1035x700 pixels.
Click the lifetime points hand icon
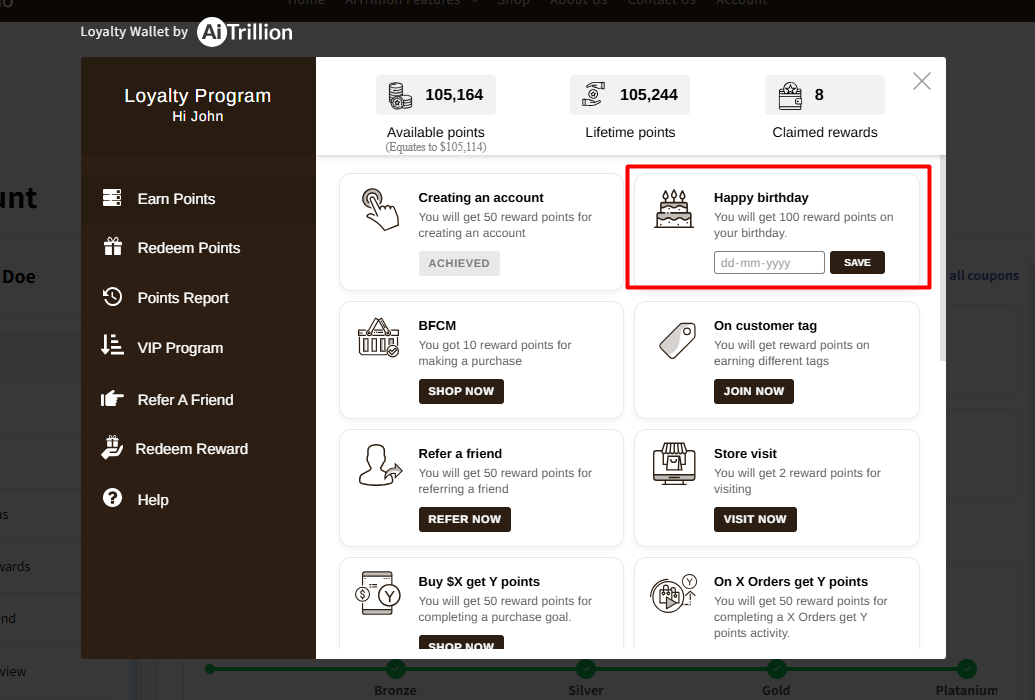tap(594, 96)
